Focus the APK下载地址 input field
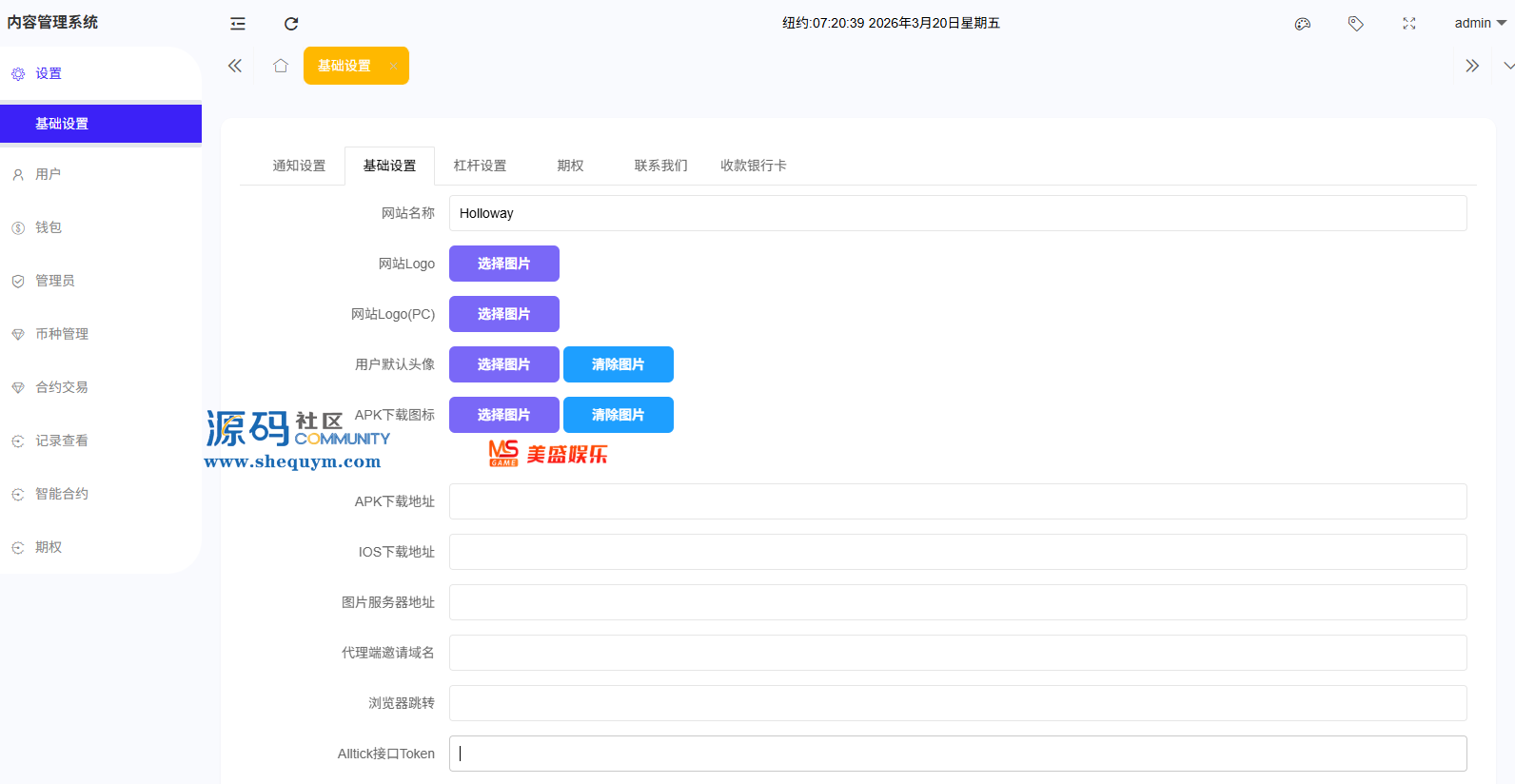This screenshot has height=784, width=1515. (x=956, y=501)
